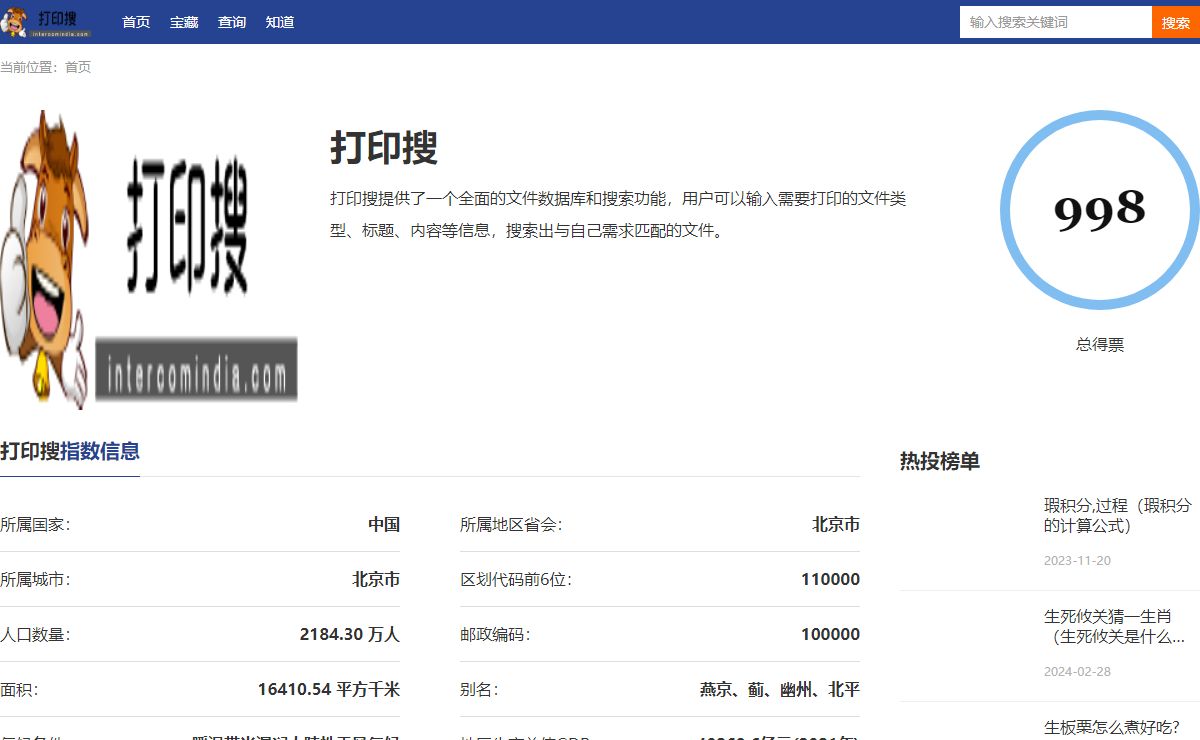The width and height of the screenshot is (1200, 740).
Task: Click the 打印搜 page heading
Action: (x=384, y=148)
